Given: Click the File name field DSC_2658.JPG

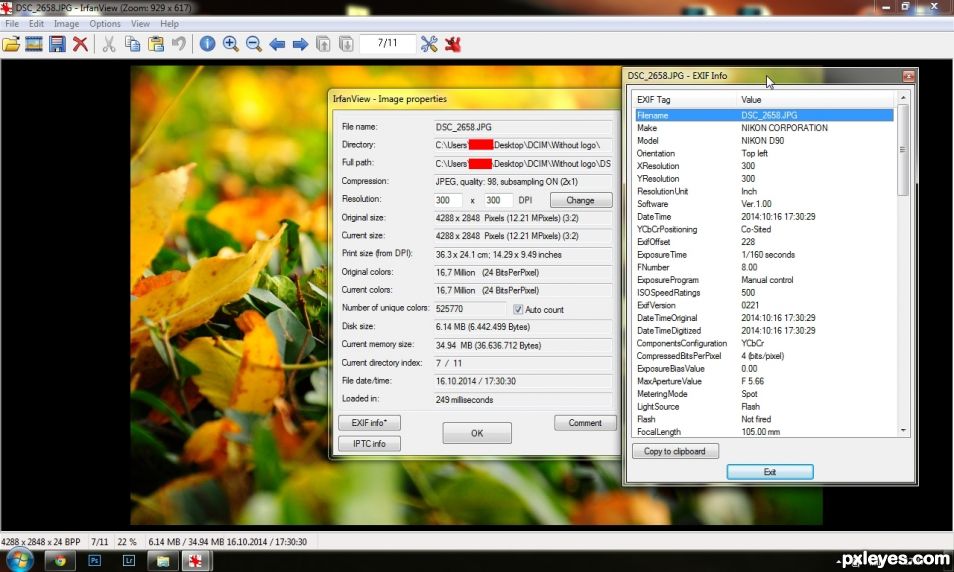Looking at the screenshot, I should tap(523, 127).
